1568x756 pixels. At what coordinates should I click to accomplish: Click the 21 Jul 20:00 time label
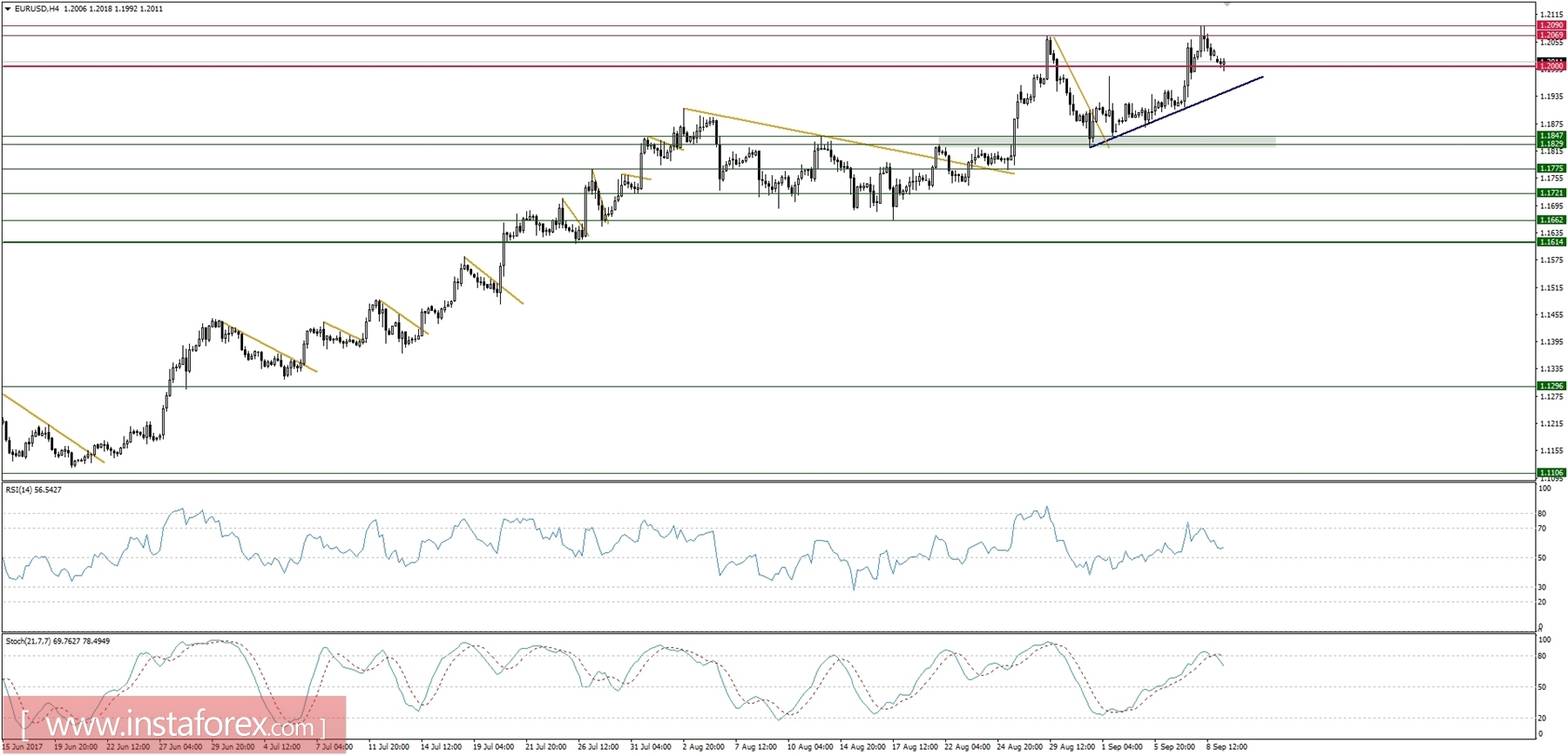tap(546, 746)
